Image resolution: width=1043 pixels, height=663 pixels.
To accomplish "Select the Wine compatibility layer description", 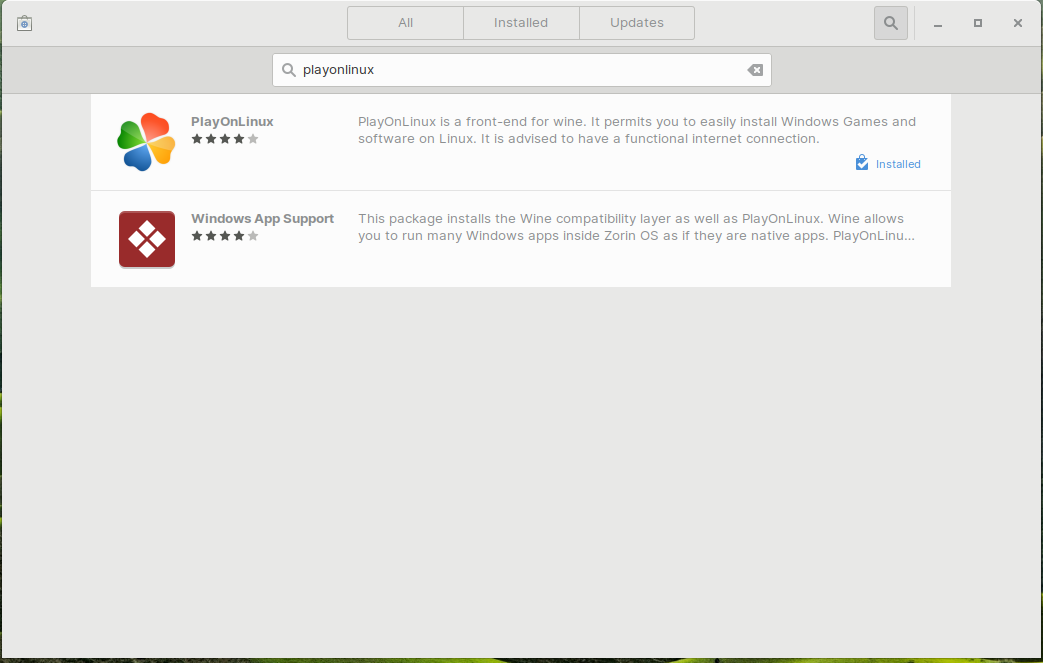I will click(x=637, y=227).
